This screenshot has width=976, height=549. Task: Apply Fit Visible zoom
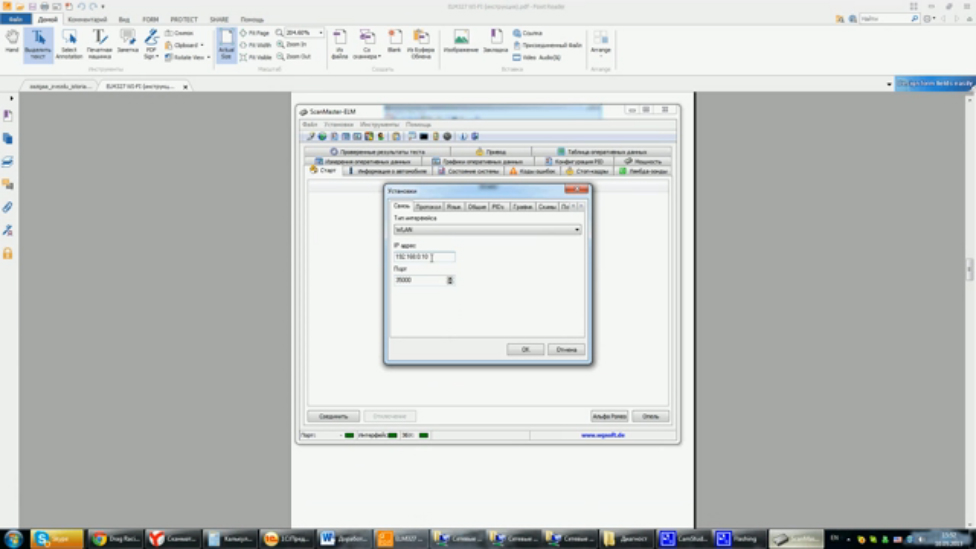[x=256, y=57]
